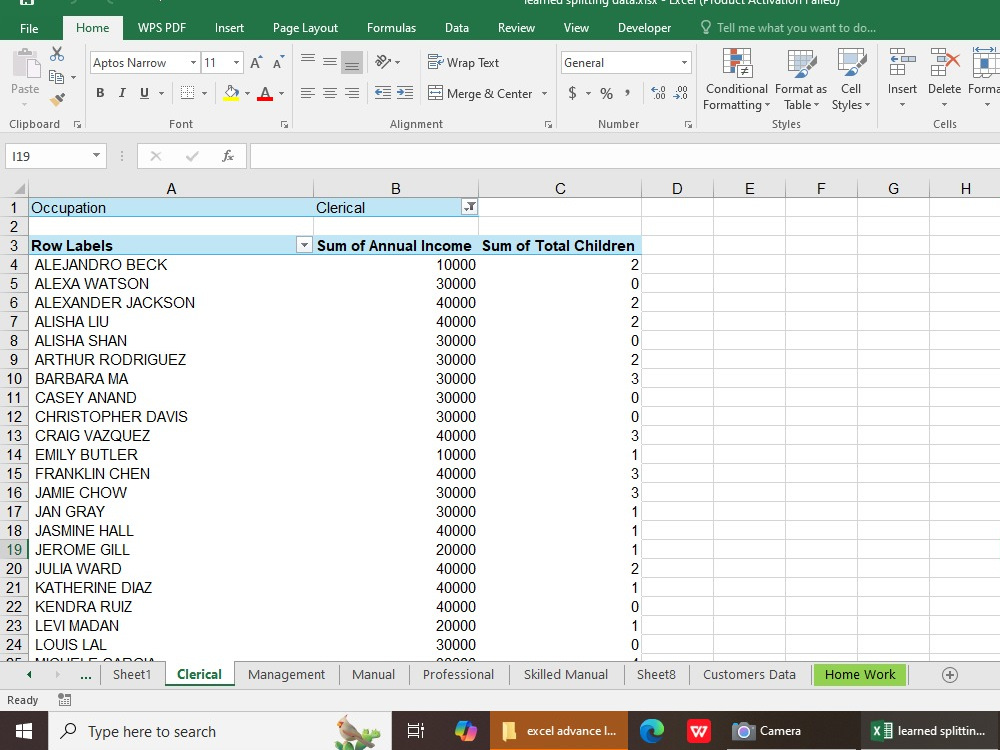1000x750 pixels.
Task: Select the Format Painter brush icon
Action: pyautogui.click(x=57, y=99)
